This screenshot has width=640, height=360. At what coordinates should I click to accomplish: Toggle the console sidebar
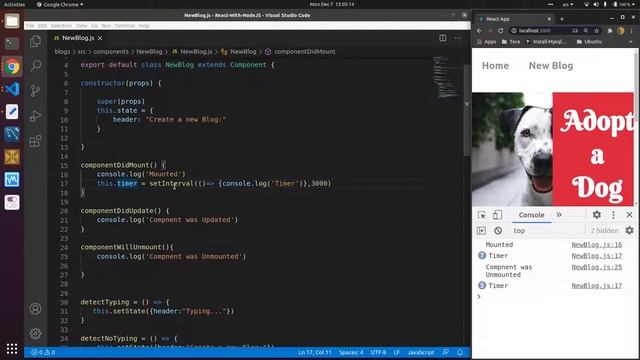(x=481, y=231)
